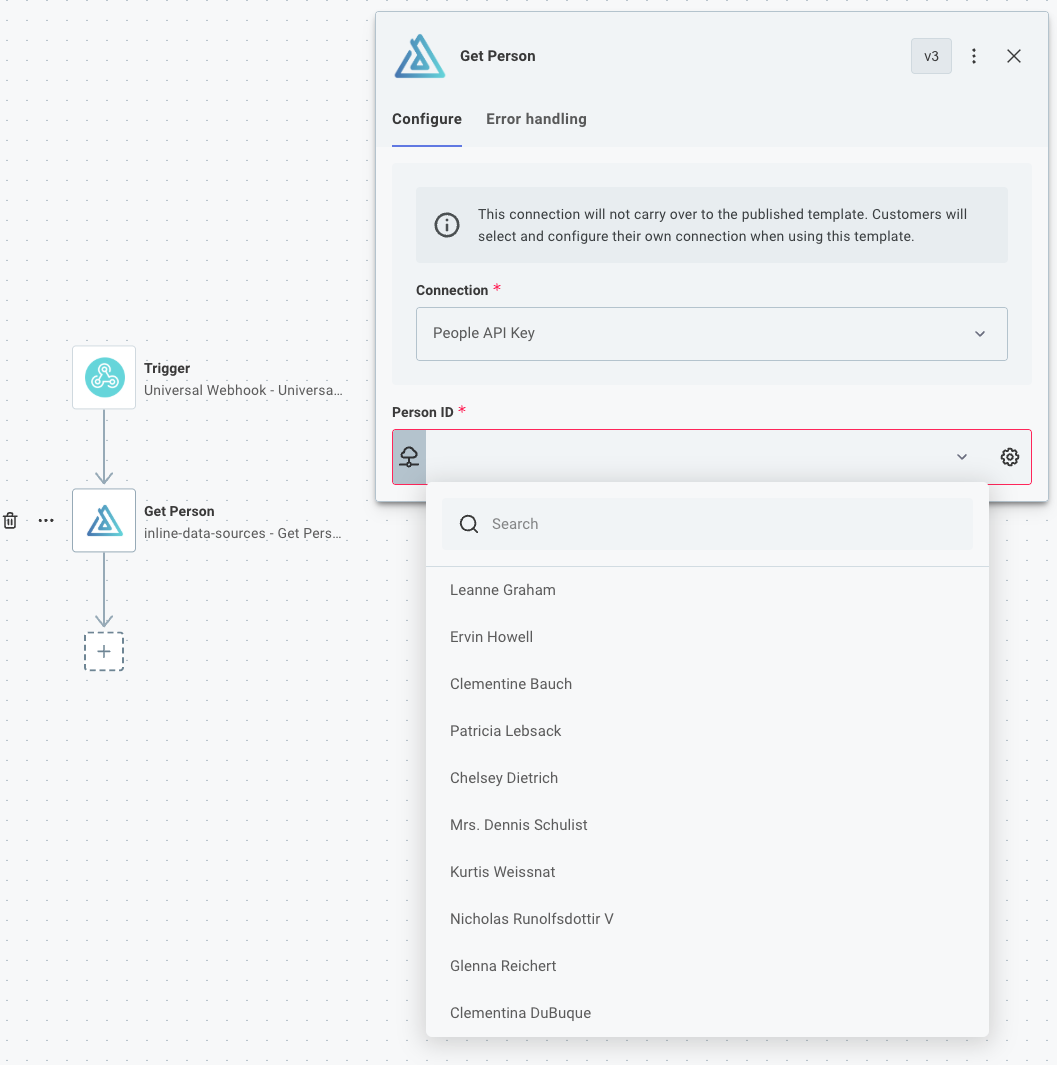Click the plus icon to add a new step

click(104, 651)
